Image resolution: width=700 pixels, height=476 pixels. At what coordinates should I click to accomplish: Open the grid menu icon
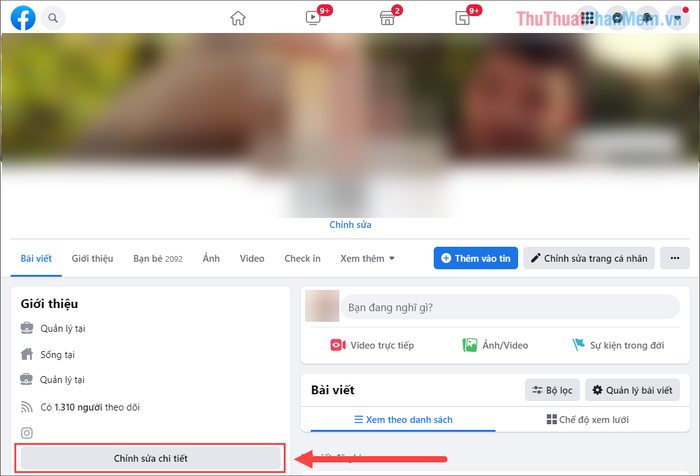point(588,18)
